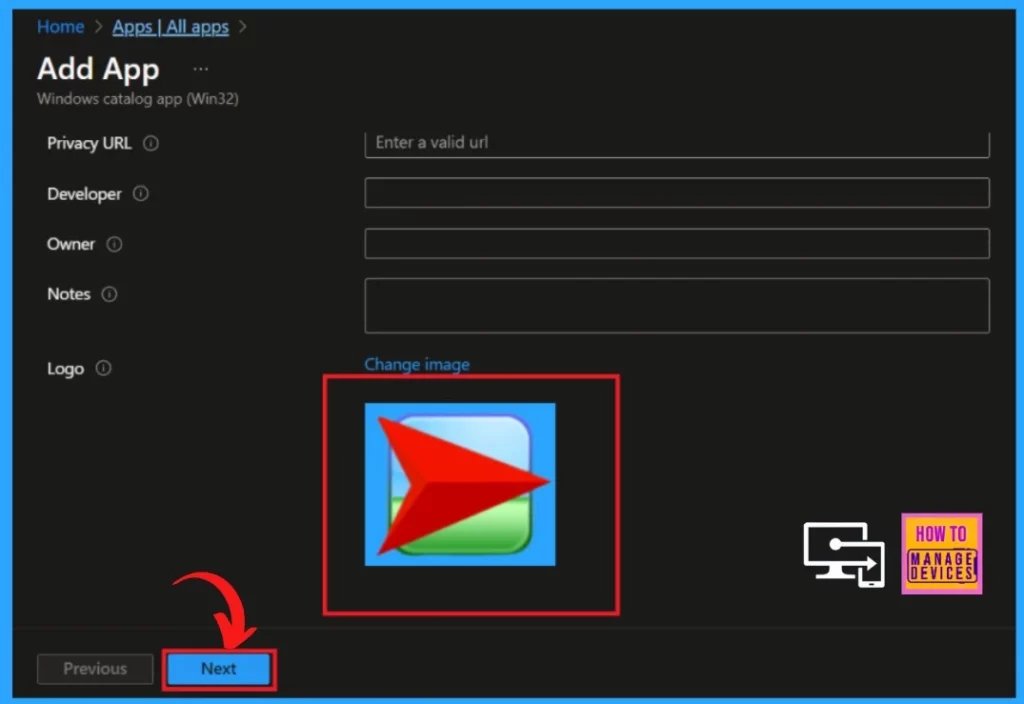This screenshot has width=1024, height=704.
Task: Click the Privacy URL label
Action: coord(89,143)
